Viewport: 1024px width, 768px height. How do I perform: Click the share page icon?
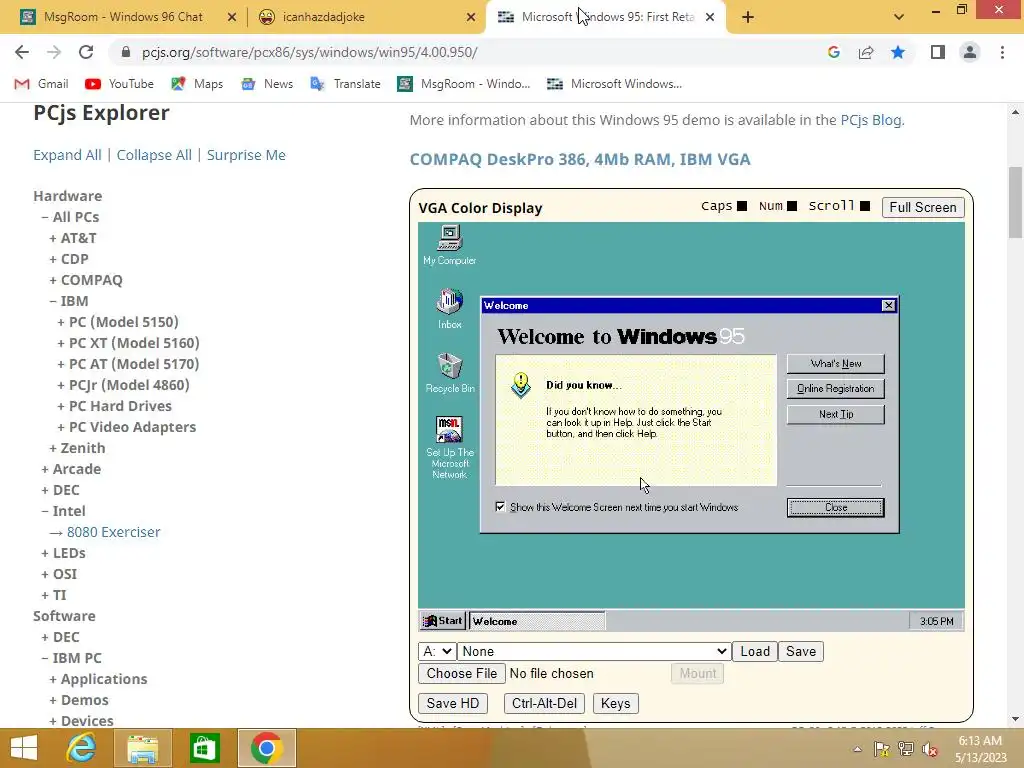pyautogui.click(x=866, y=52)
